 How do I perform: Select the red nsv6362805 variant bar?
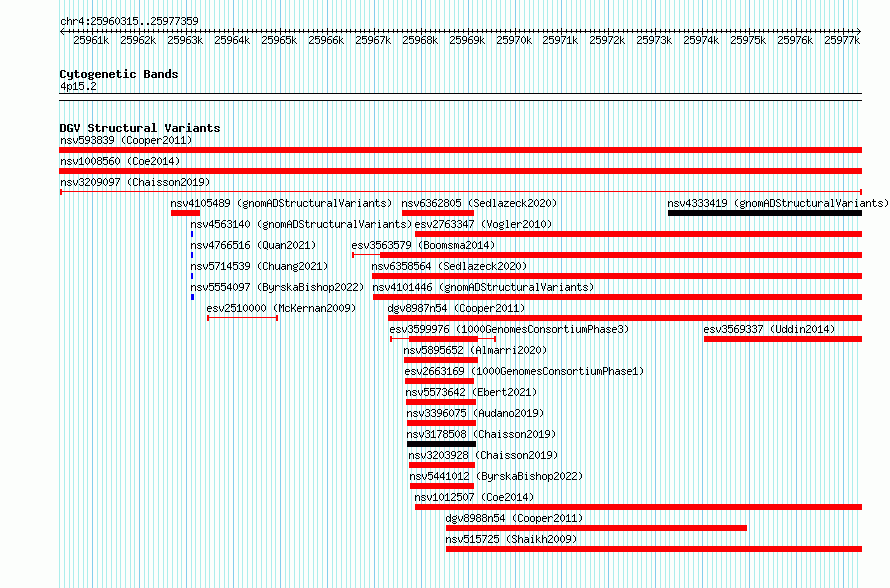tap(438, 213)
